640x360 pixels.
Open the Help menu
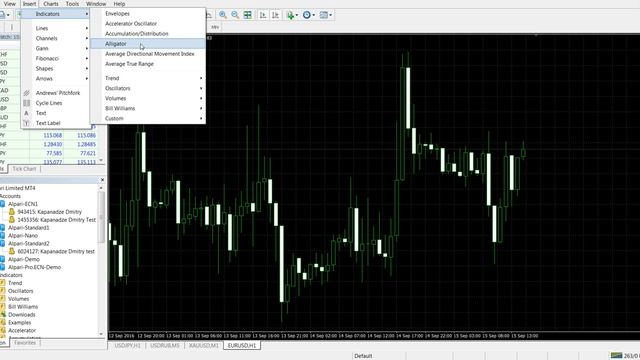(x=119, y=4)
